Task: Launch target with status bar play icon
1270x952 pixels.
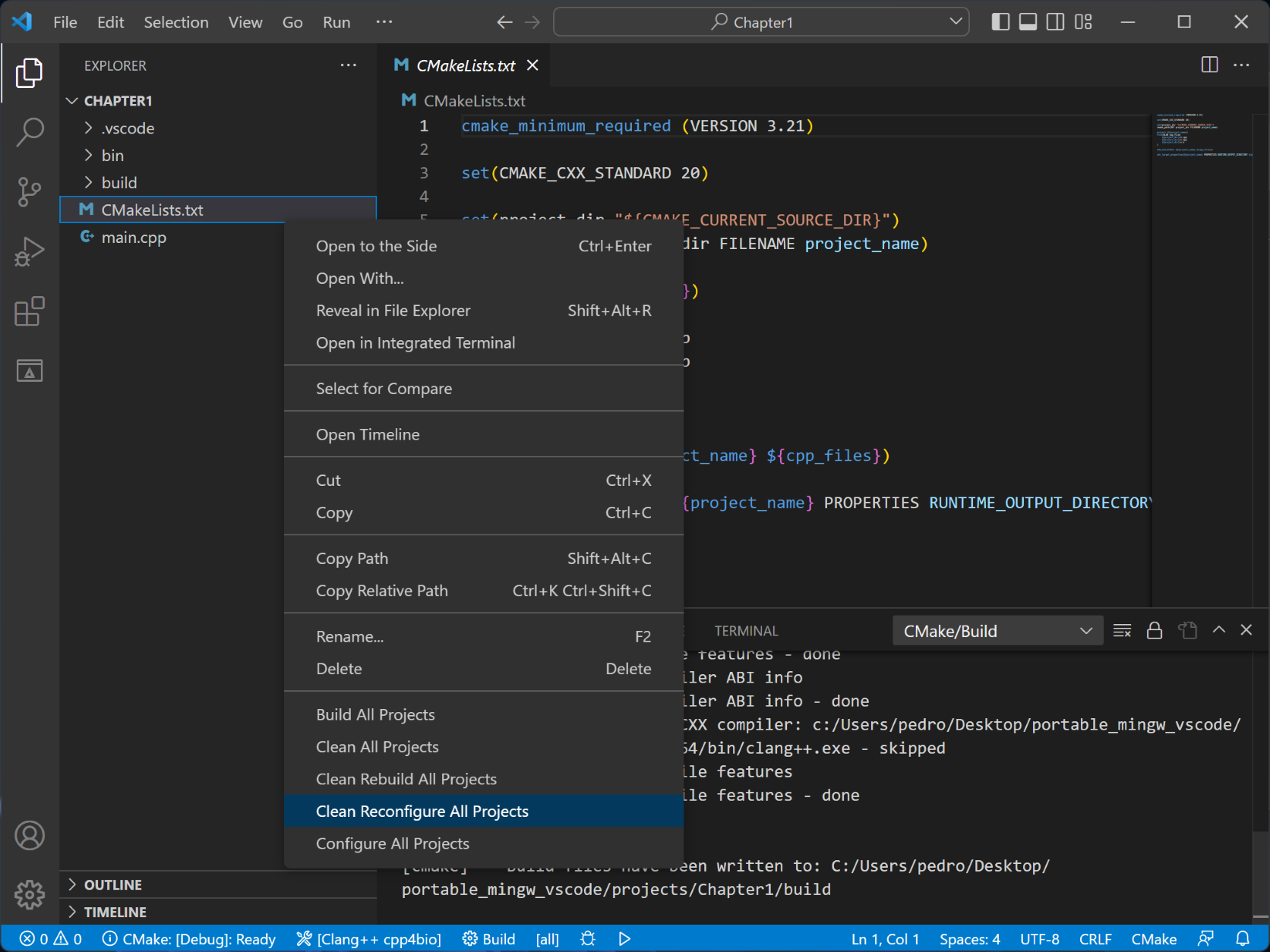Action: point(624,939)
